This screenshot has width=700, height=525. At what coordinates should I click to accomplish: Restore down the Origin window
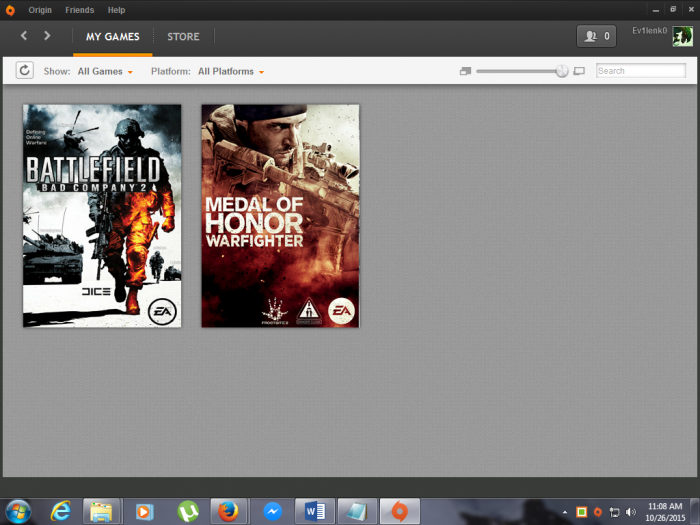pos(673,9)
